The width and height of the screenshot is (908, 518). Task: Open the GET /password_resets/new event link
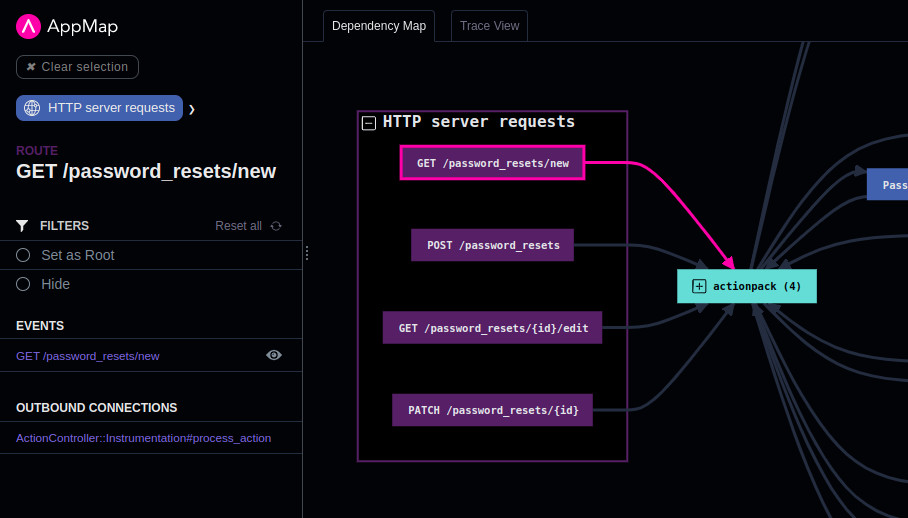87,356
